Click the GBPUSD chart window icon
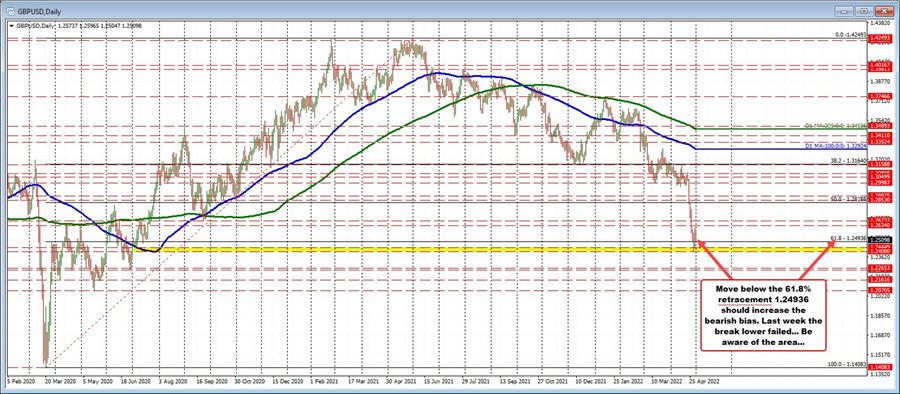This screenshot has width=900, height=394. (x=9, y=10)
